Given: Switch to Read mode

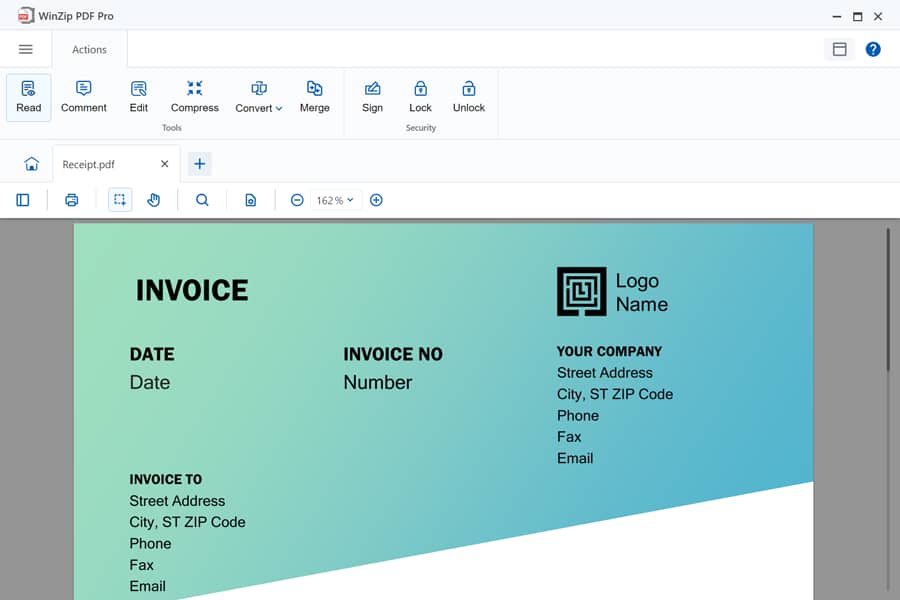Looking at the screenshot, I should tap(28, 97).
